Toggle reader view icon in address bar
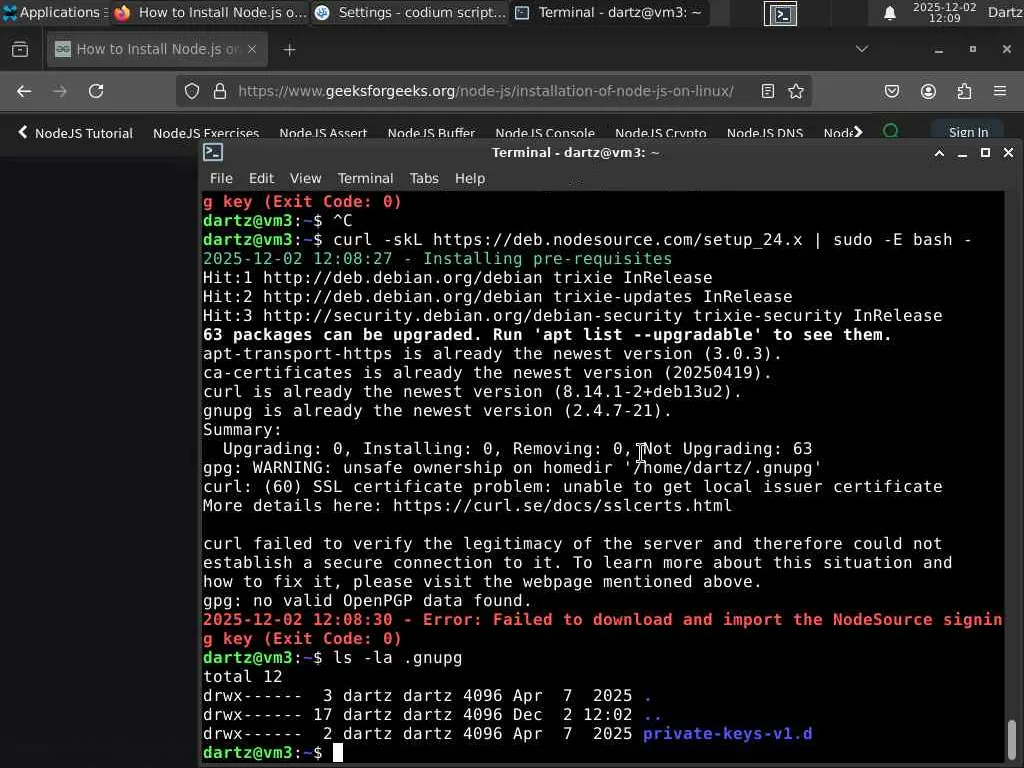This screenshot has height=768, width=1024. [768, 91]
